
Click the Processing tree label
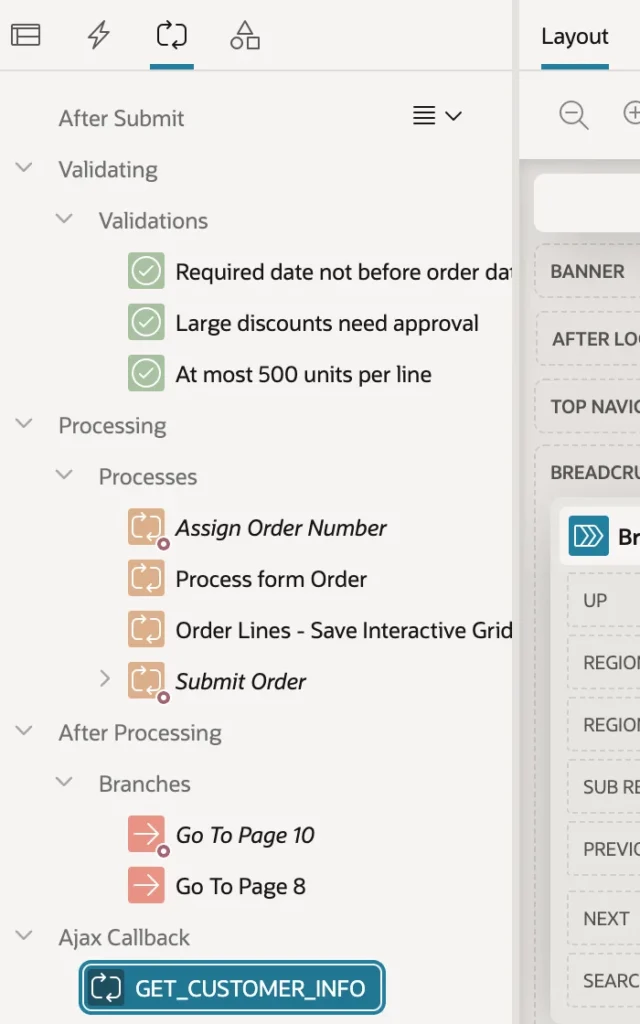(112, 425)
